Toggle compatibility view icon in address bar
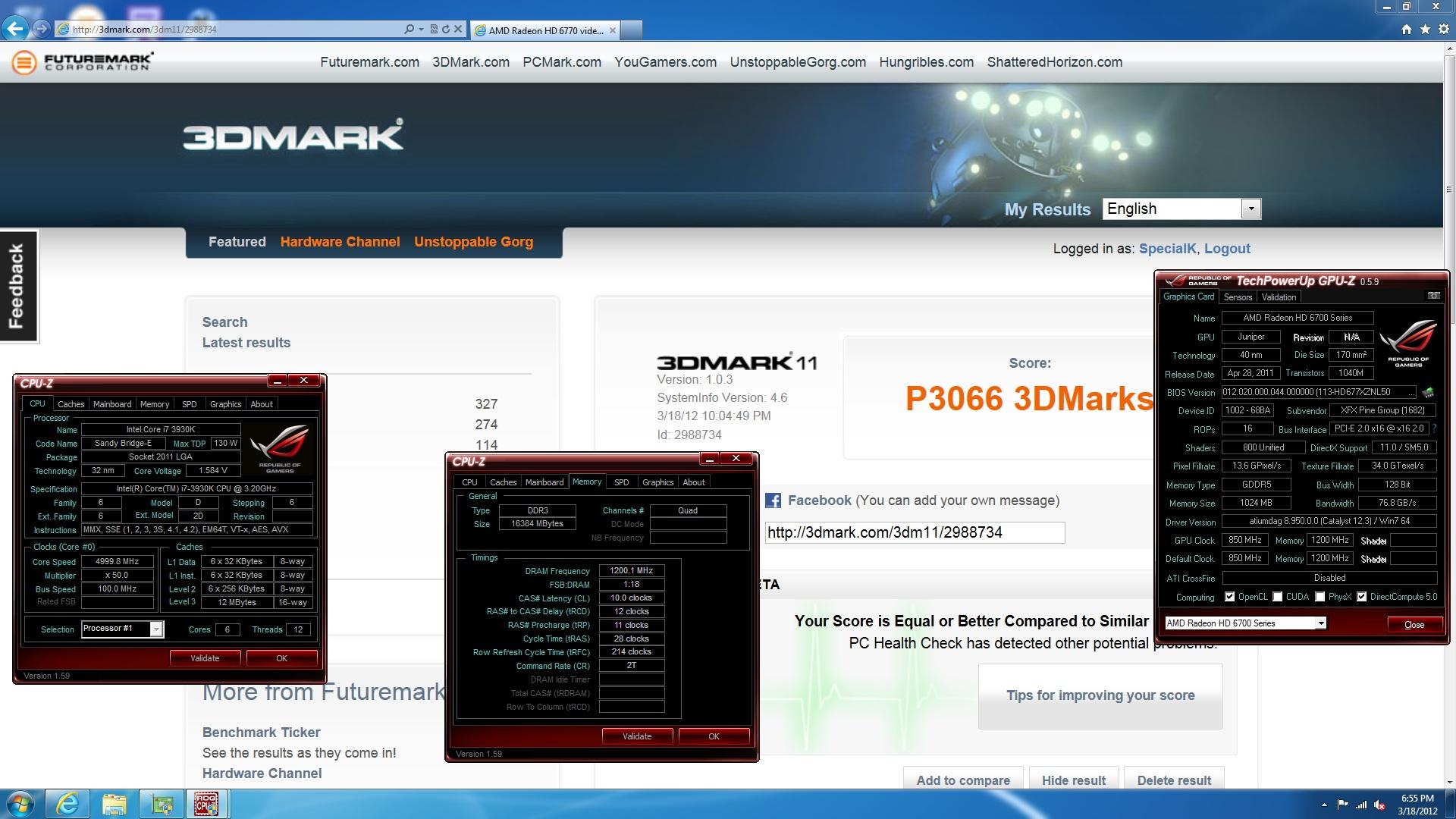The height and width of the screenshot is (819, 1456). [434, 30]
